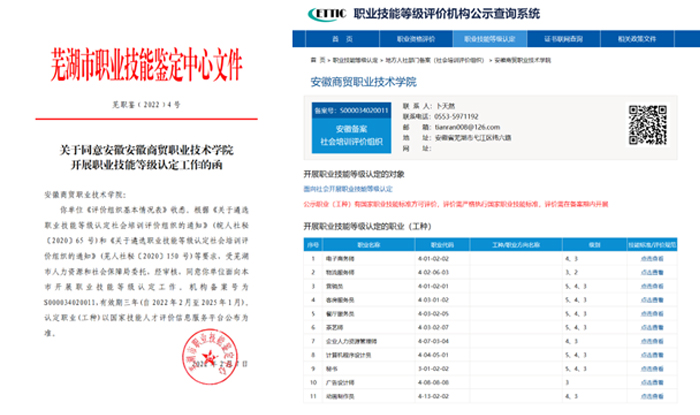Click the blue 安徽商贸职业技术学院 page heading
The image size is (700, 415).
363,82
